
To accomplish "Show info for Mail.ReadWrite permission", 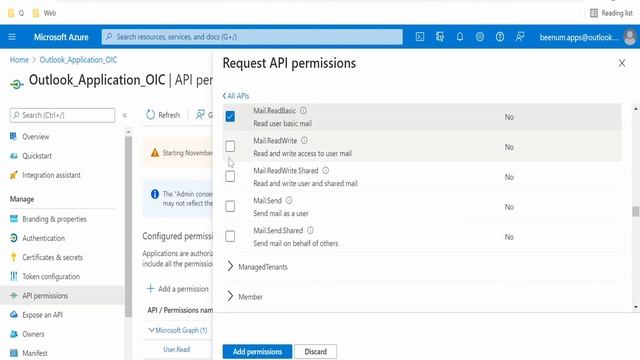I will (x=304, y=140).
